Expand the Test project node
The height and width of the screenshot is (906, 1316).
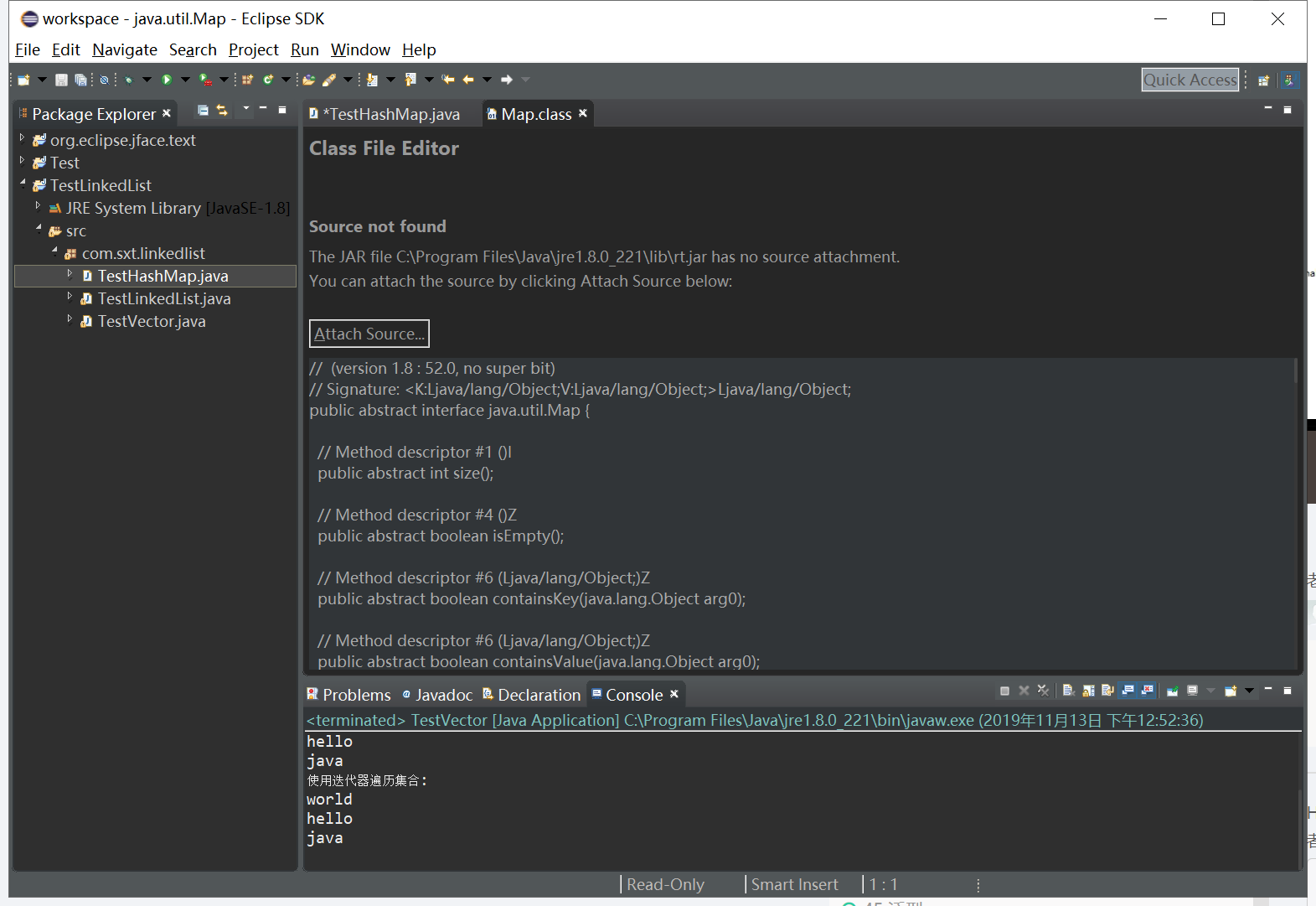(22, 160)
